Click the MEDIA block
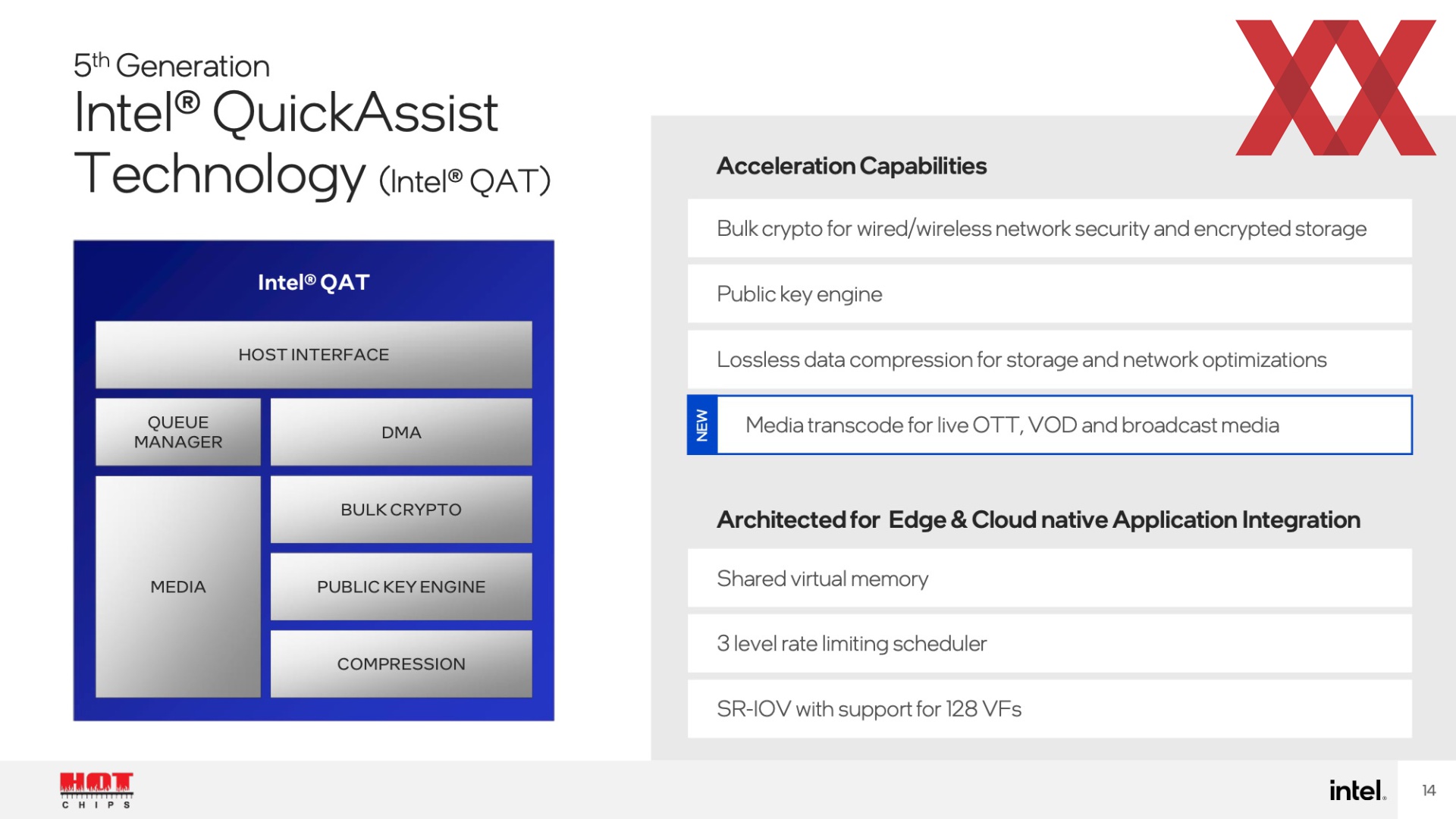The image size is (1456, 819). (x=178, y=586)
